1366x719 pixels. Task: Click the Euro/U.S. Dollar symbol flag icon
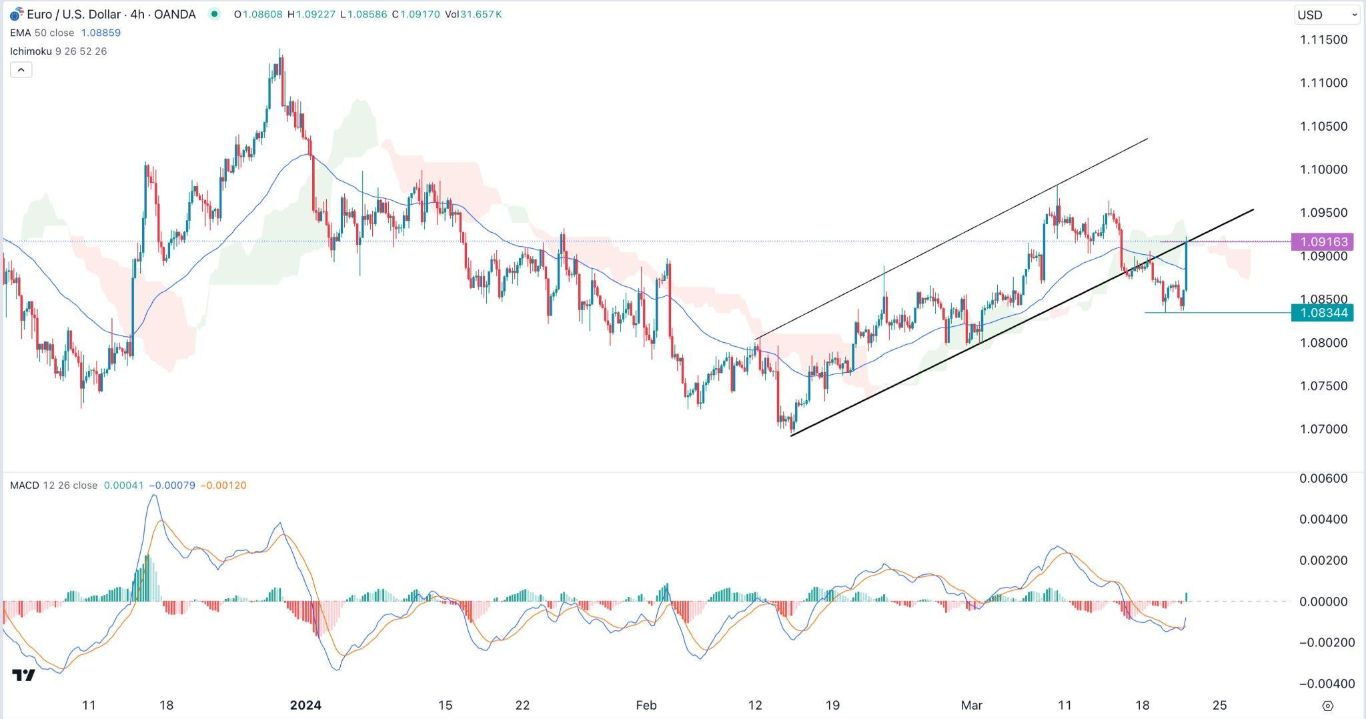[x=16, y=14]
